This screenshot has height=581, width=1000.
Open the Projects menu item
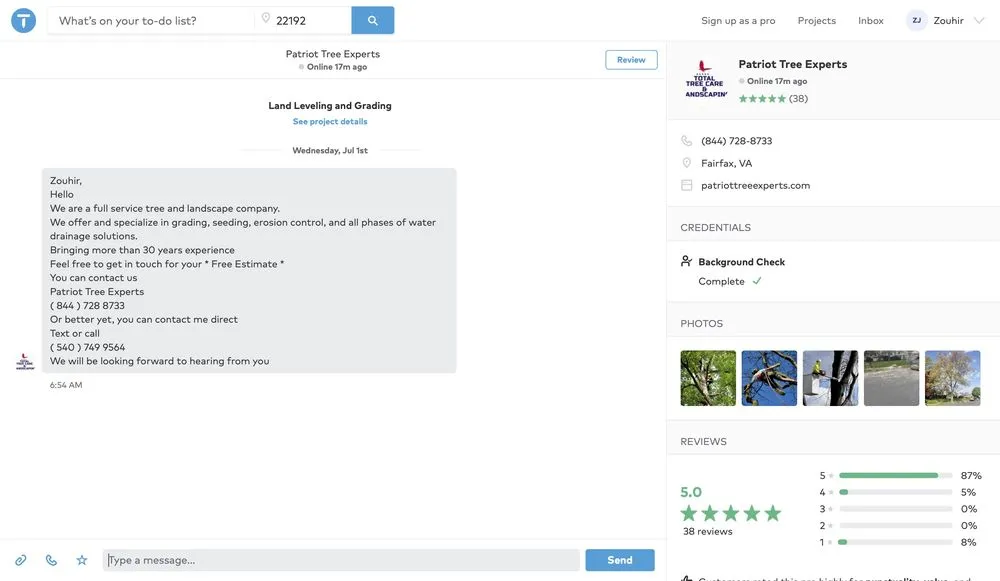click(817, 20)
